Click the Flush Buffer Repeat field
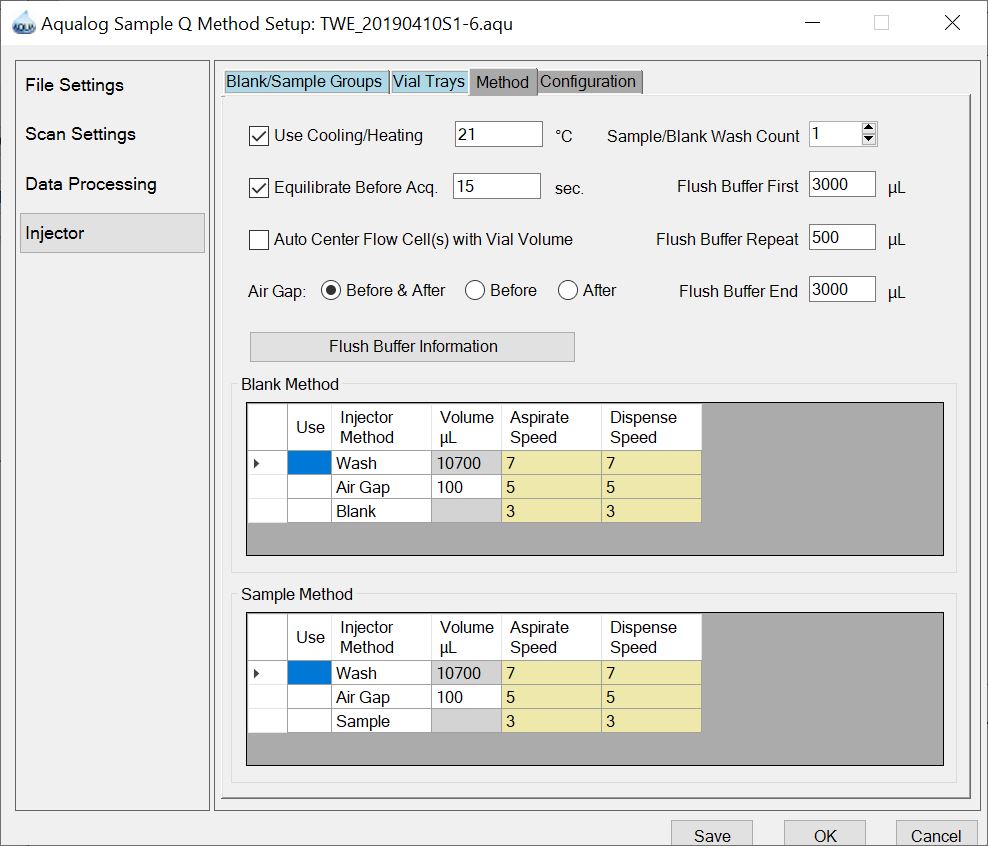 [x=842, y=237]
